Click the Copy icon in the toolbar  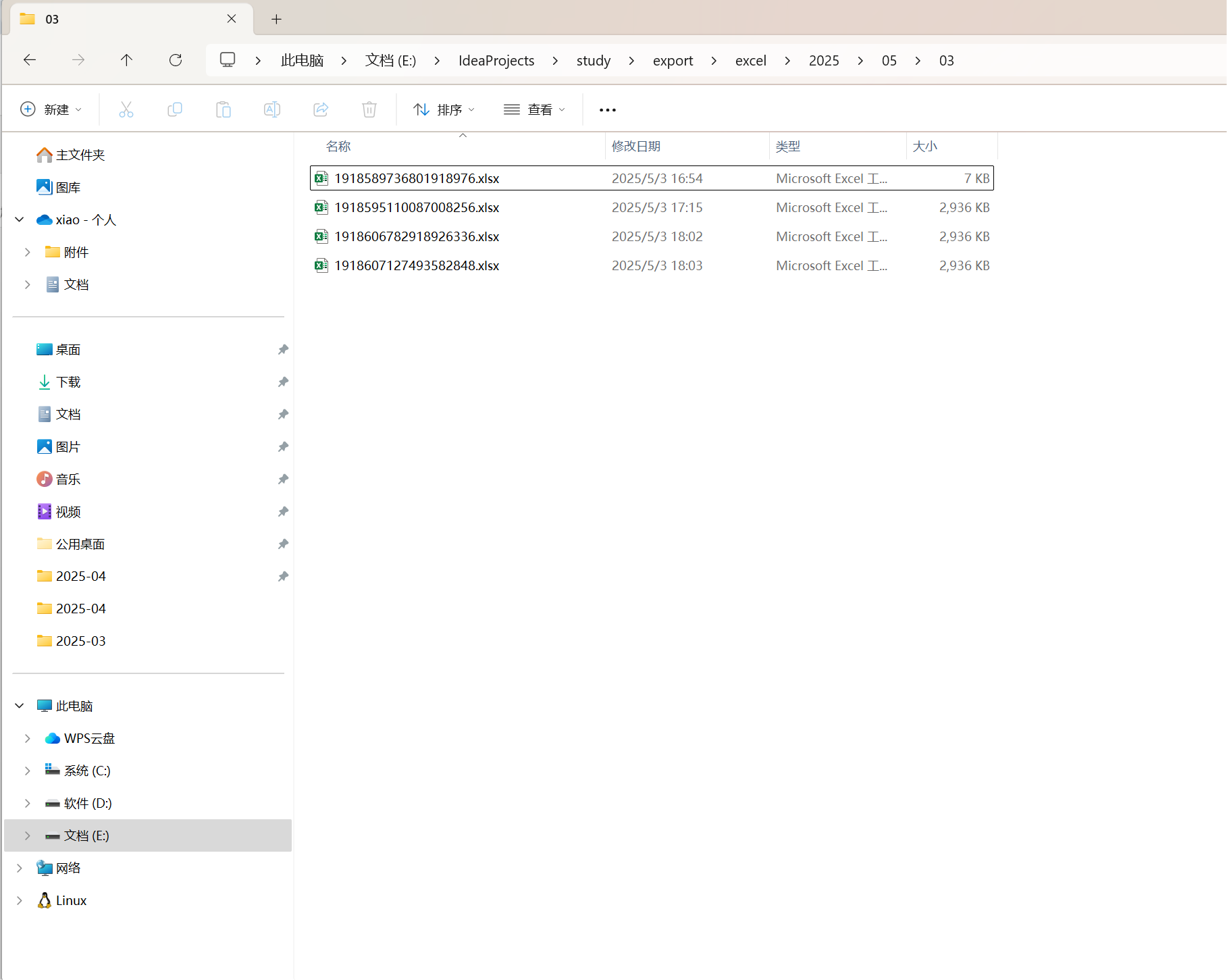[175, 109]
